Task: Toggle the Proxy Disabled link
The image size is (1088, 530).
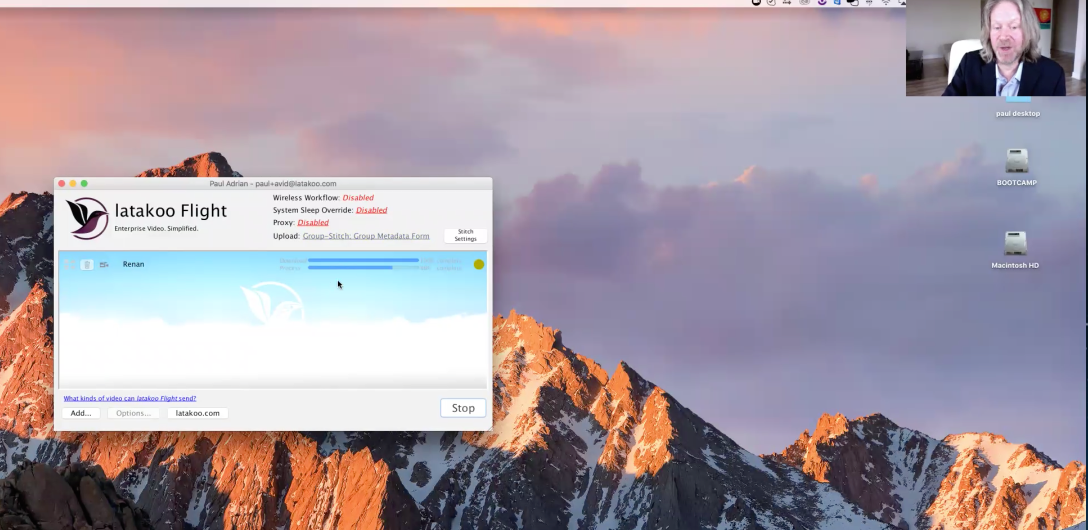Action: [313, 223]
